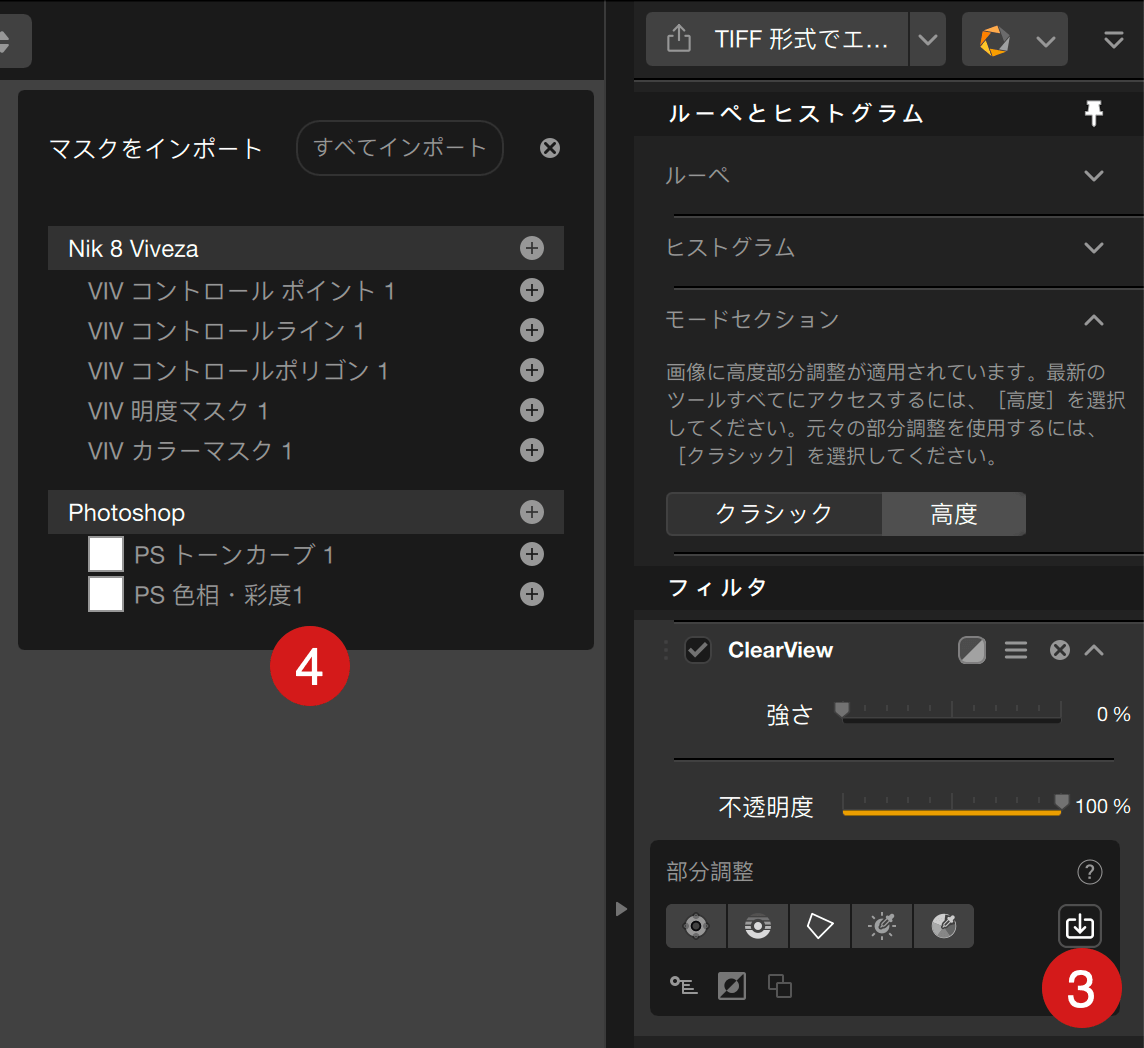Collapse the モードセクション section
The width and height of the screenshot is (1144, 1048).
coord(1094,320)
